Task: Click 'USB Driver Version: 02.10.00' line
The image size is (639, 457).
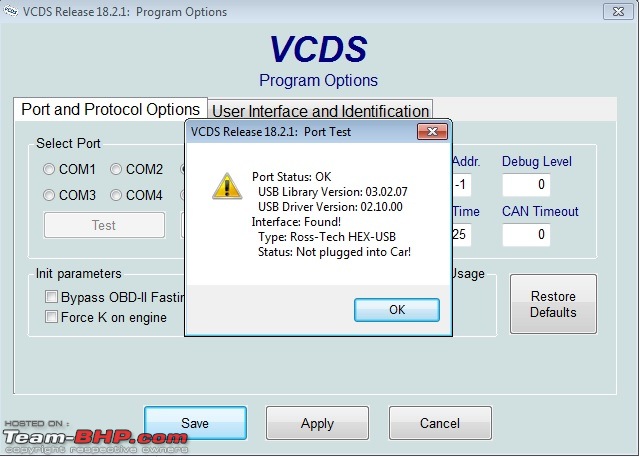Action: click(x=330, y=207)
